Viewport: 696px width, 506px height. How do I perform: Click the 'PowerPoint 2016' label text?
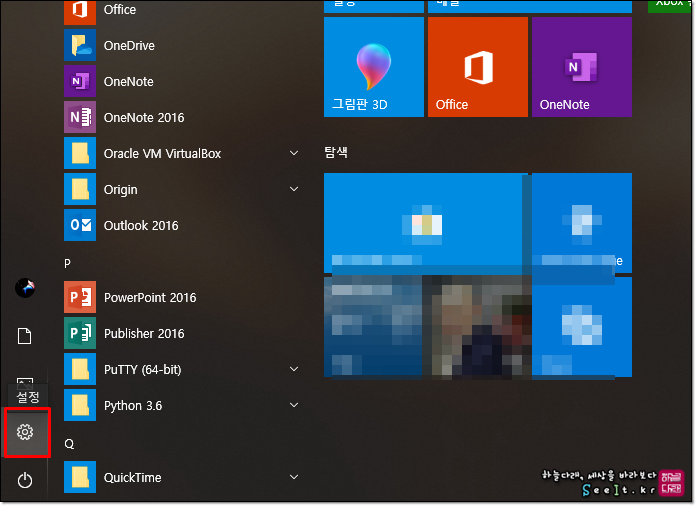150,297
